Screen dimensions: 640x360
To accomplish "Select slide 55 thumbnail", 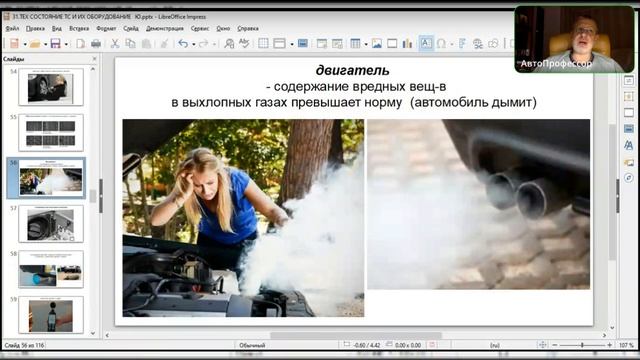I will click(51, 133).
